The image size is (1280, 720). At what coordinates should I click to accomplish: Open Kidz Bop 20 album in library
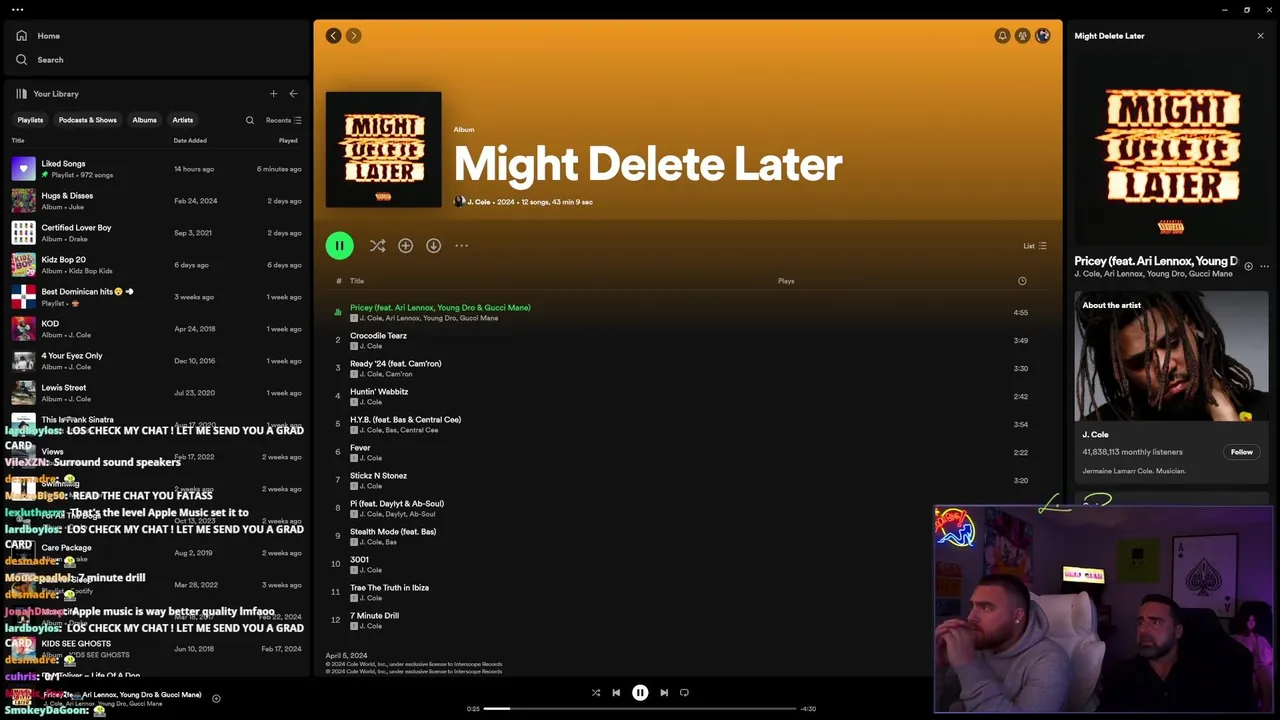[x=156, y=265]
